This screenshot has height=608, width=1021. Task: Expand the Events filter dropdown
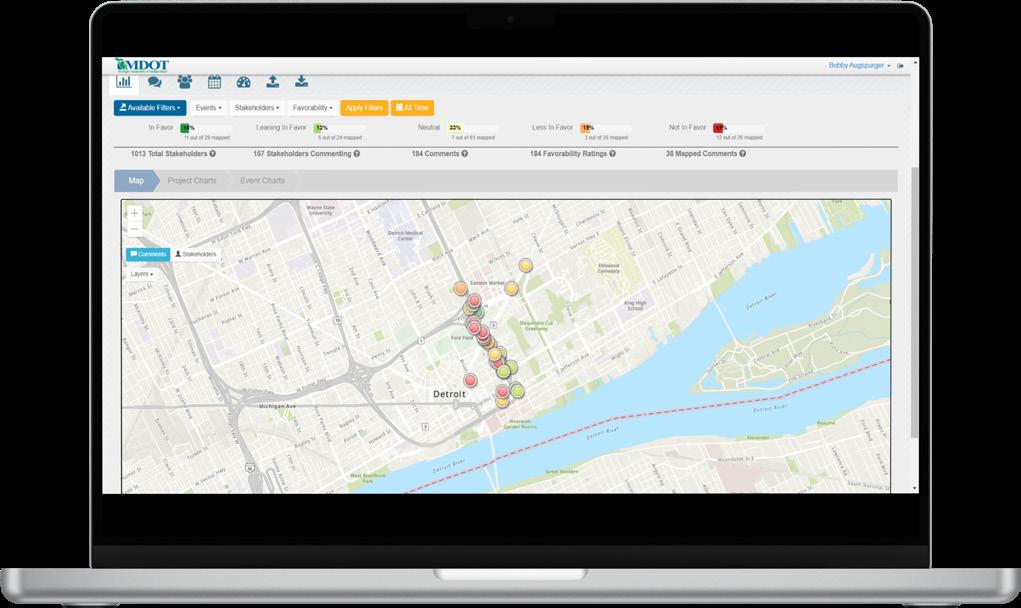click(208, 108)
